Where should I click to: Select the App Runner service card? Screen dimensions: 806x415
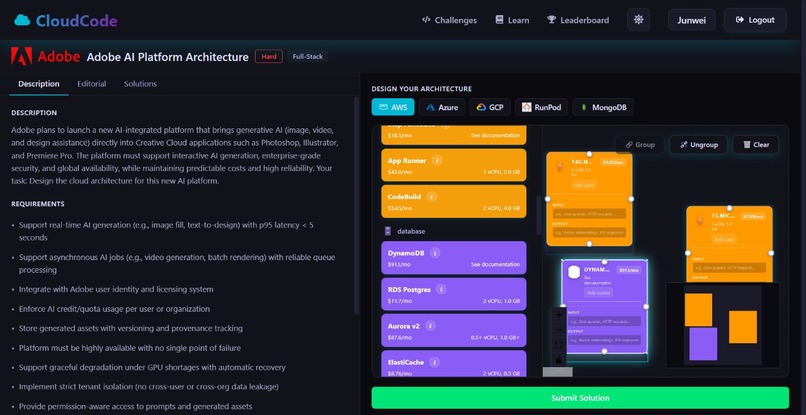pos(453,165)
